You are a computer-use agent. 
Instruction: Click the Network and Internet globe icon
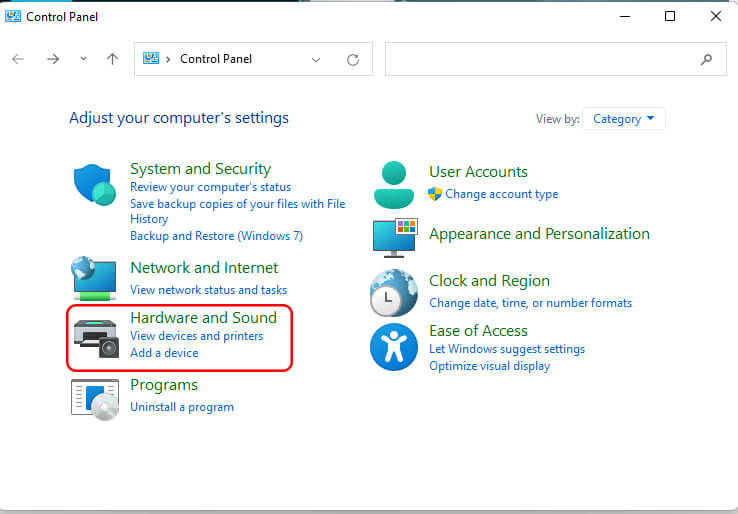[95, 277]
